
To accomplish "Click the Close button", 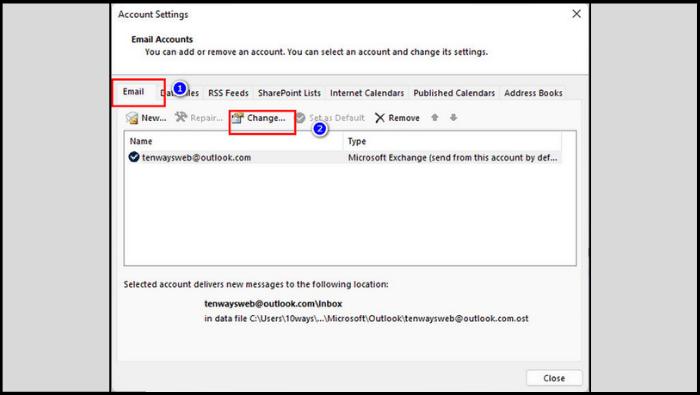I will [x=554, y=378].
